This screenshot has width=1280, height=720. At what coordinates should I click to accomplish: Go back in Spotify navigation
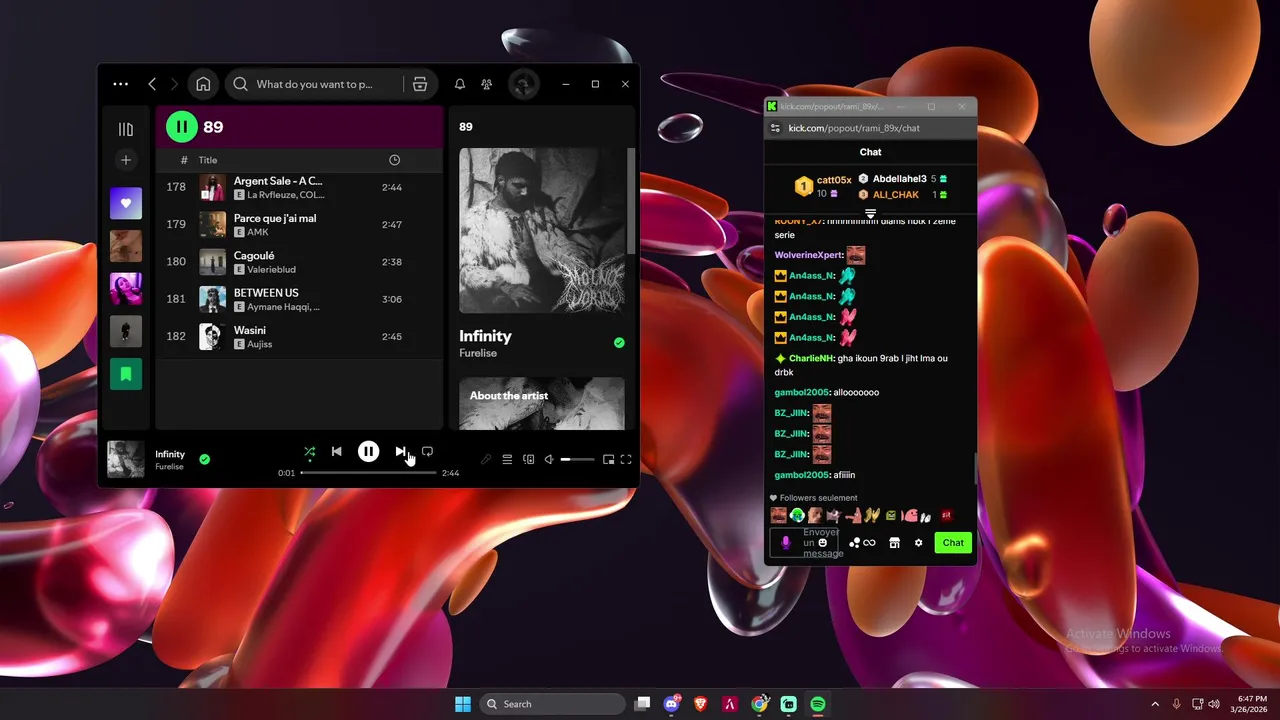click(x=152, y=84)
